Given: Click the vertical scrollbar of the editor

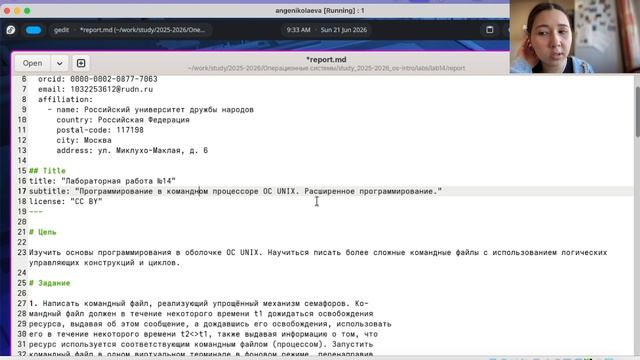Looking at the screenshot, I should 637,112.
